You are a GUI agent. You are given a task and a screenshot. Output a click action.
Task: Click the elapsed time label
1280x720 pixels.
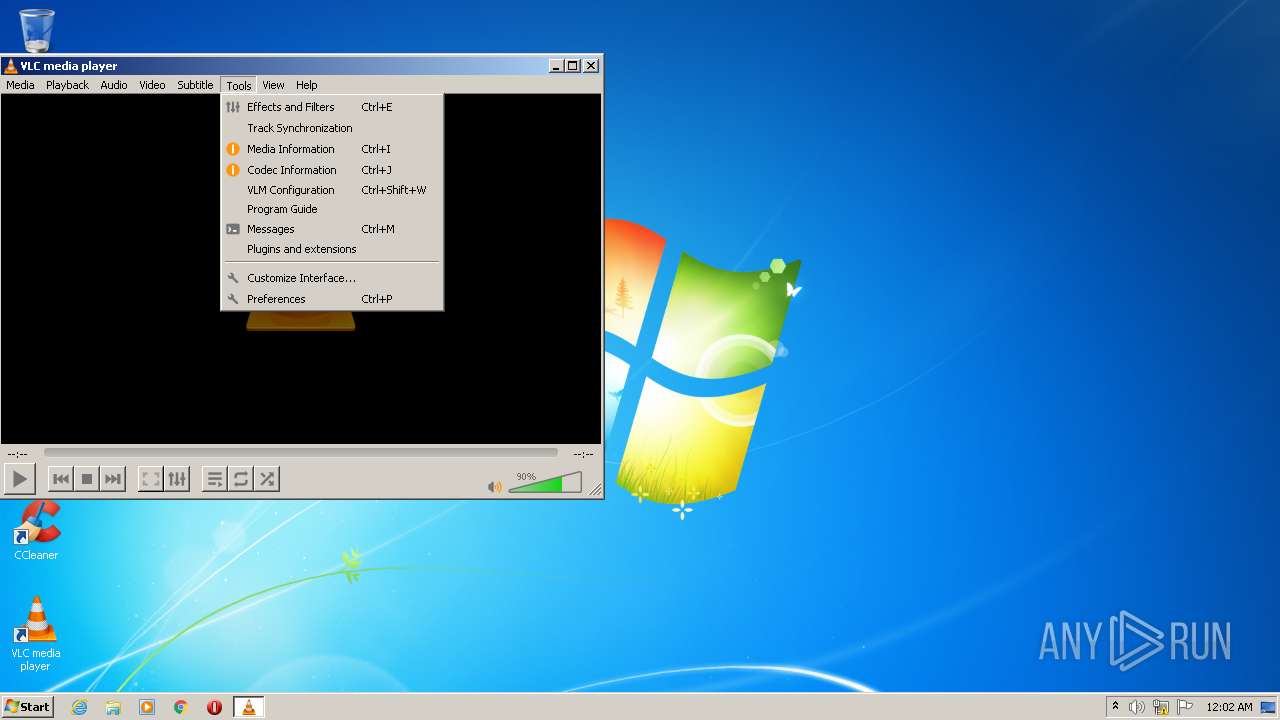coord(18,454)
